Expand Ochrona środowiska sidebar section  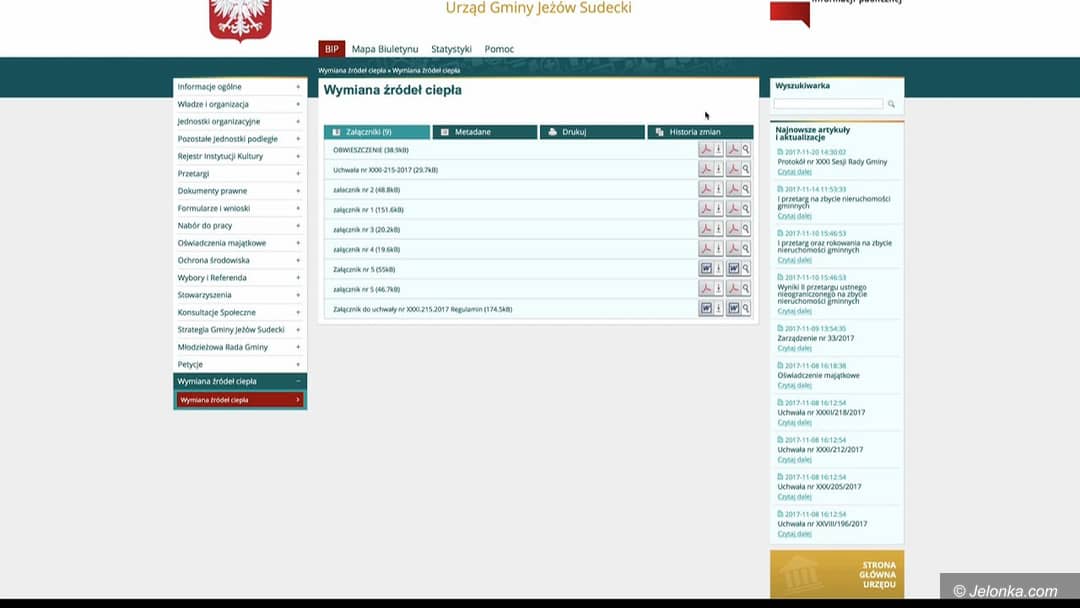[298, 260]
